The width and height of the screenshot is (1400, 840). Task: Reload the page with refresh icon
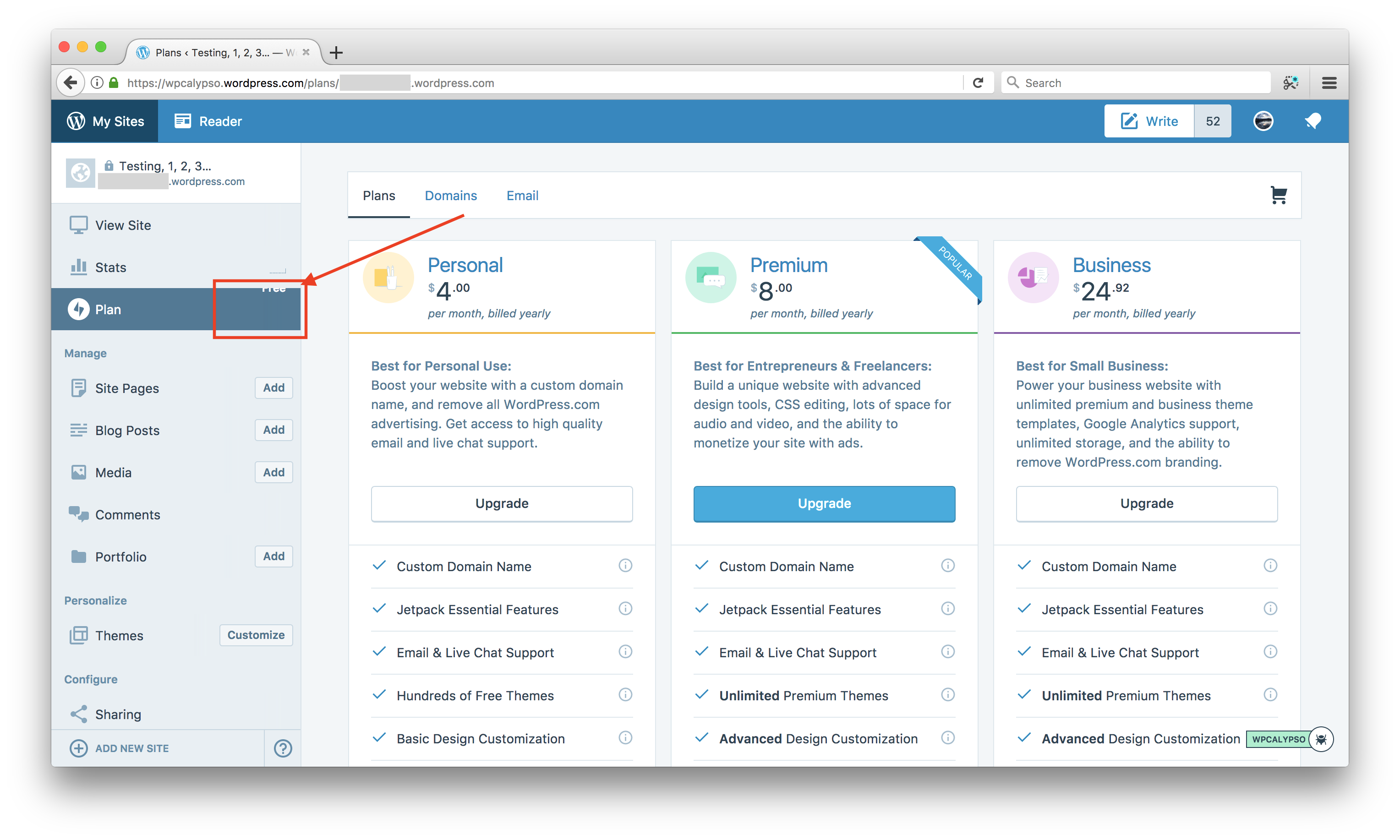pyautogui.click(x=978, y=82)
